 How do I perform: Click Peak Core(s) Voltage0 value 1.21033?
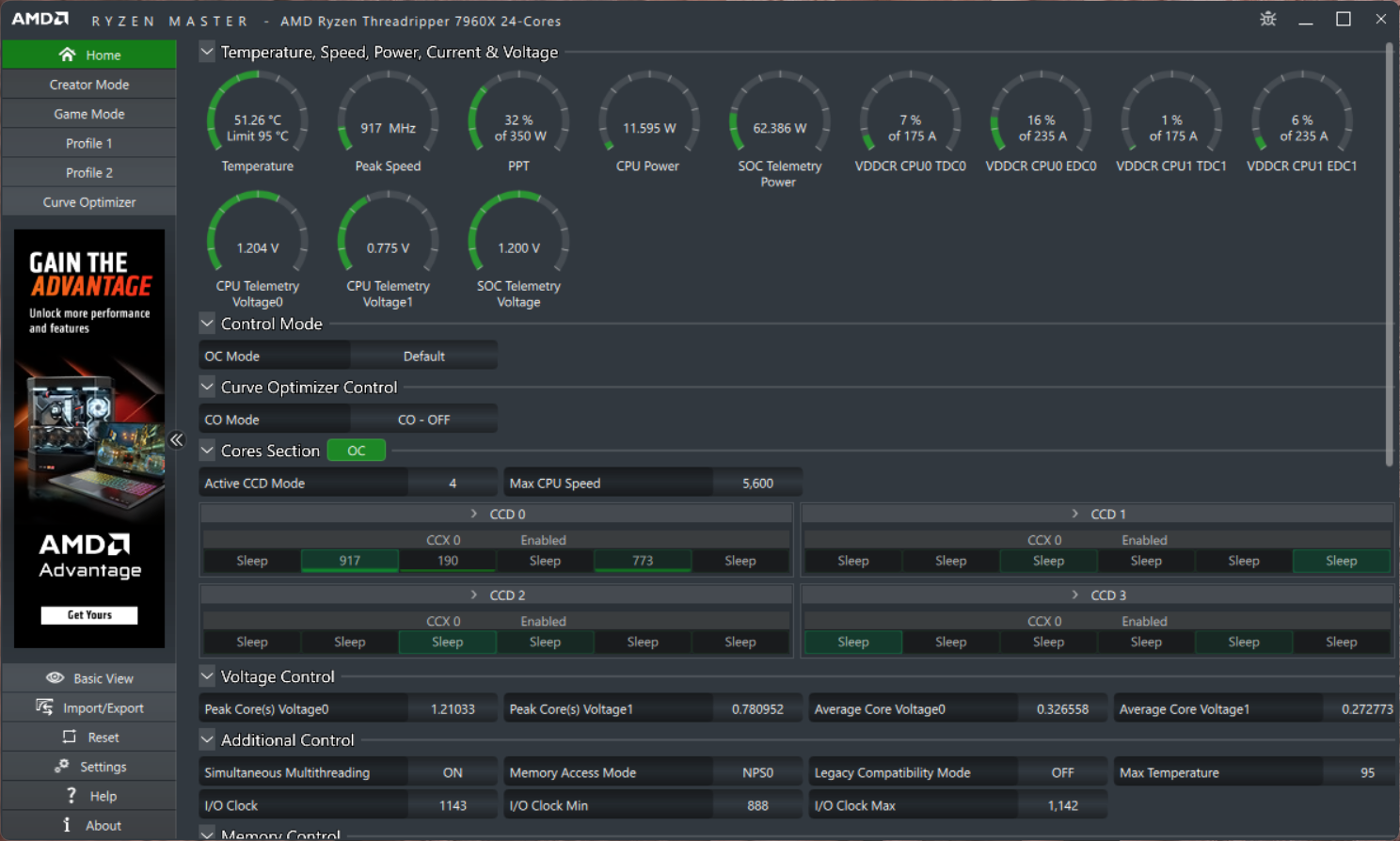[453, 708]
